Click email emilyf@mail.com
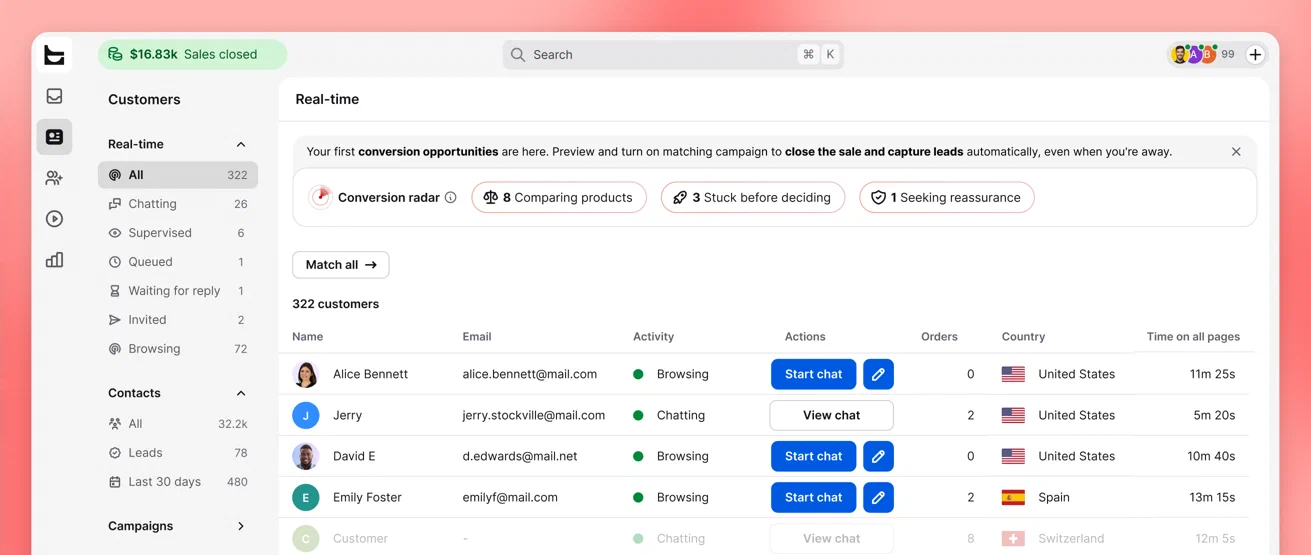The width and height of the screenshot is (1311, 555). pyautogui.click(x=510, y=497)
